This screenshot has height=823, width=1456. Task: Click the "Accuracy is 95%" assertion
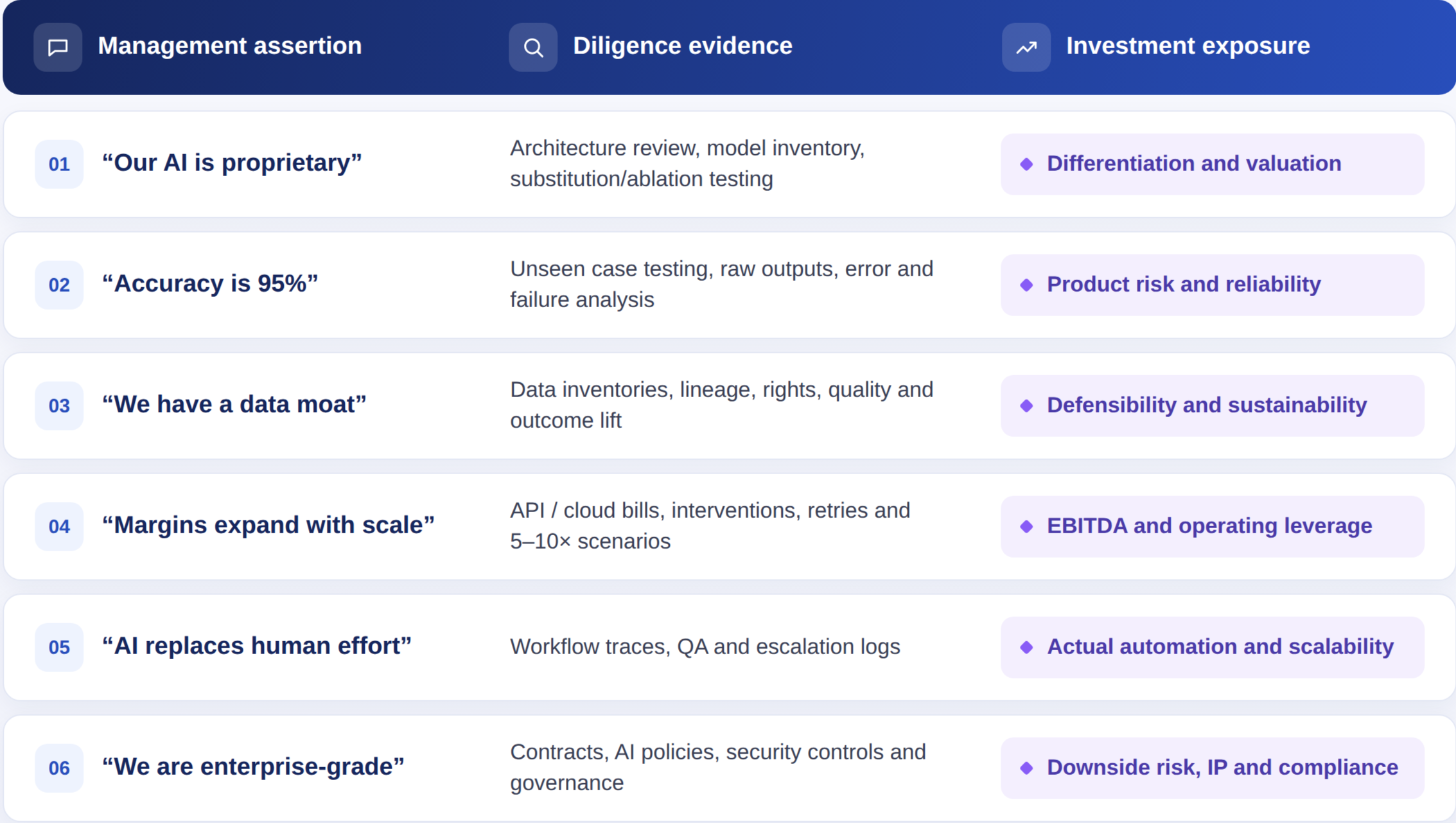tap(210, 284)
